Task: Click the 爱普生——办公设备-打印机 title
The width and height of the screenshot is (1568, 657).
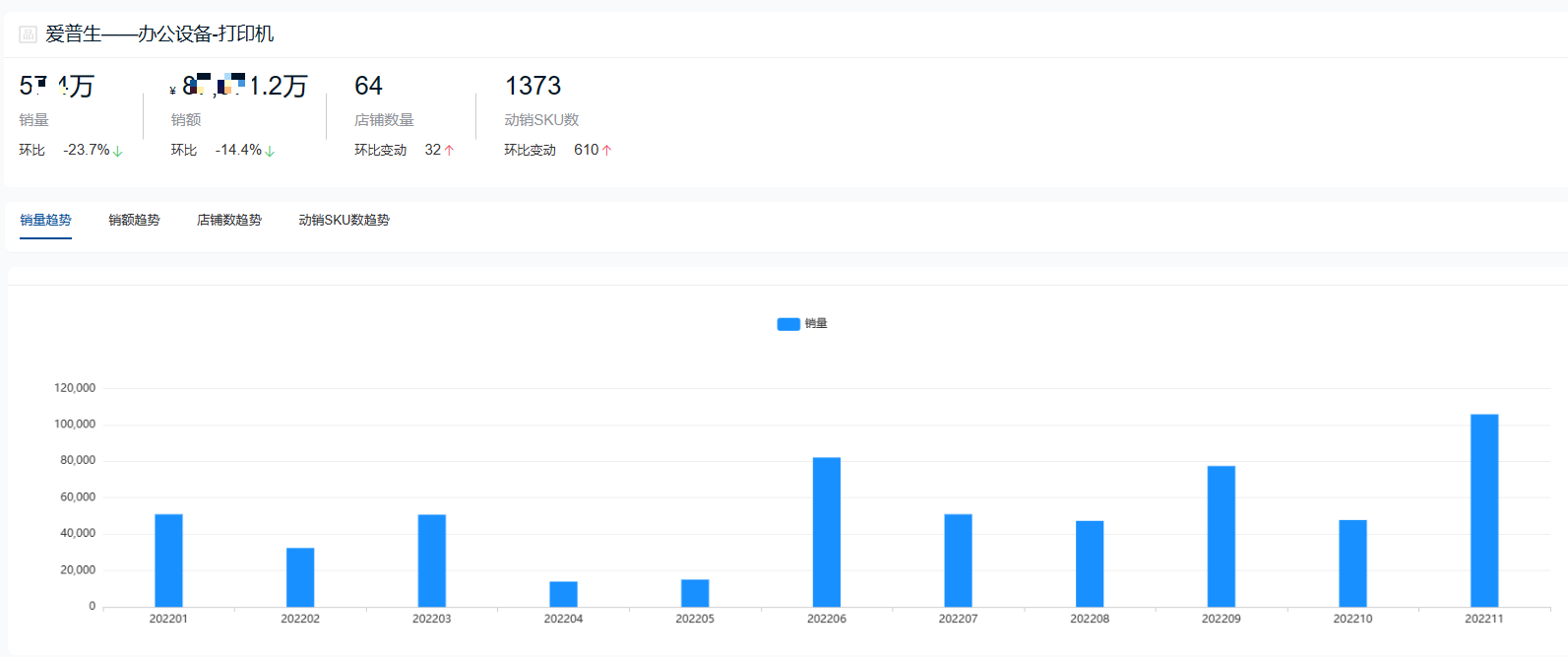Action: click(x=159, y=34)
